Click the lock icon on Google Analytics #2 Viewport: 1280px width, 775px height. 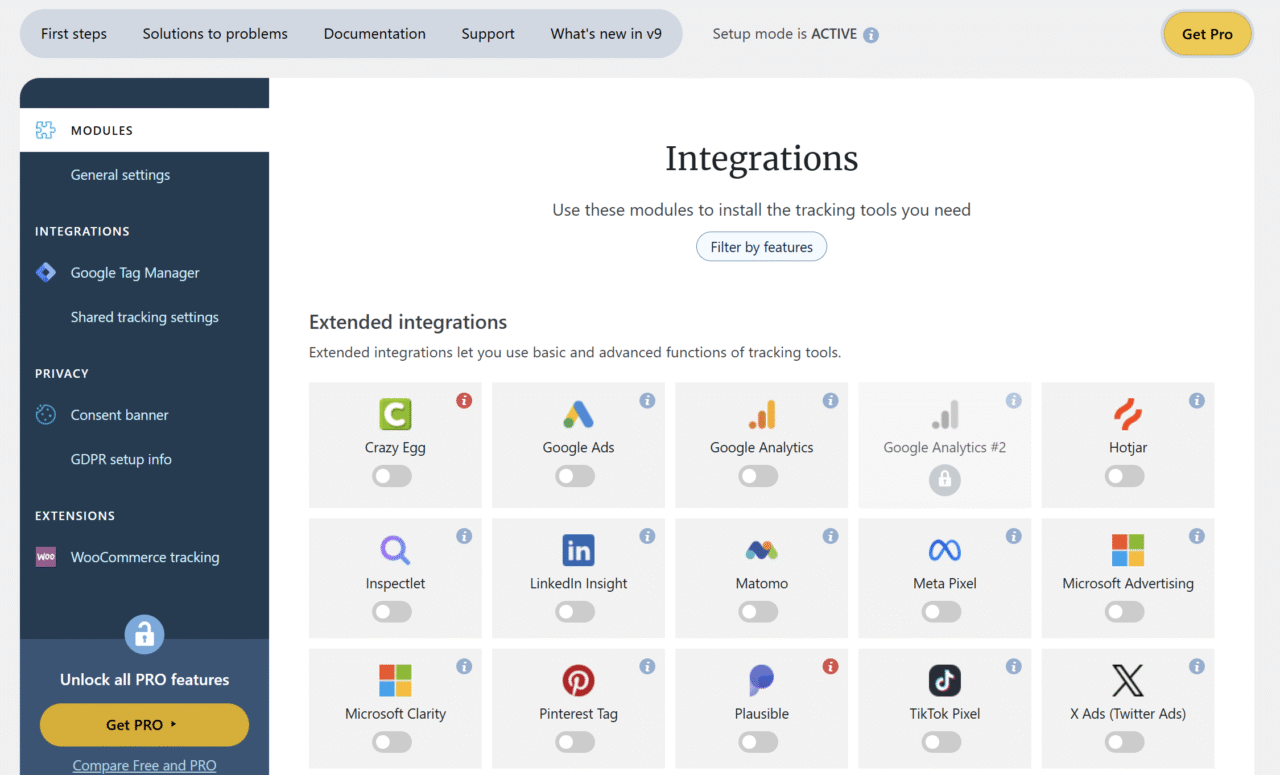click(x=944, y=480)
